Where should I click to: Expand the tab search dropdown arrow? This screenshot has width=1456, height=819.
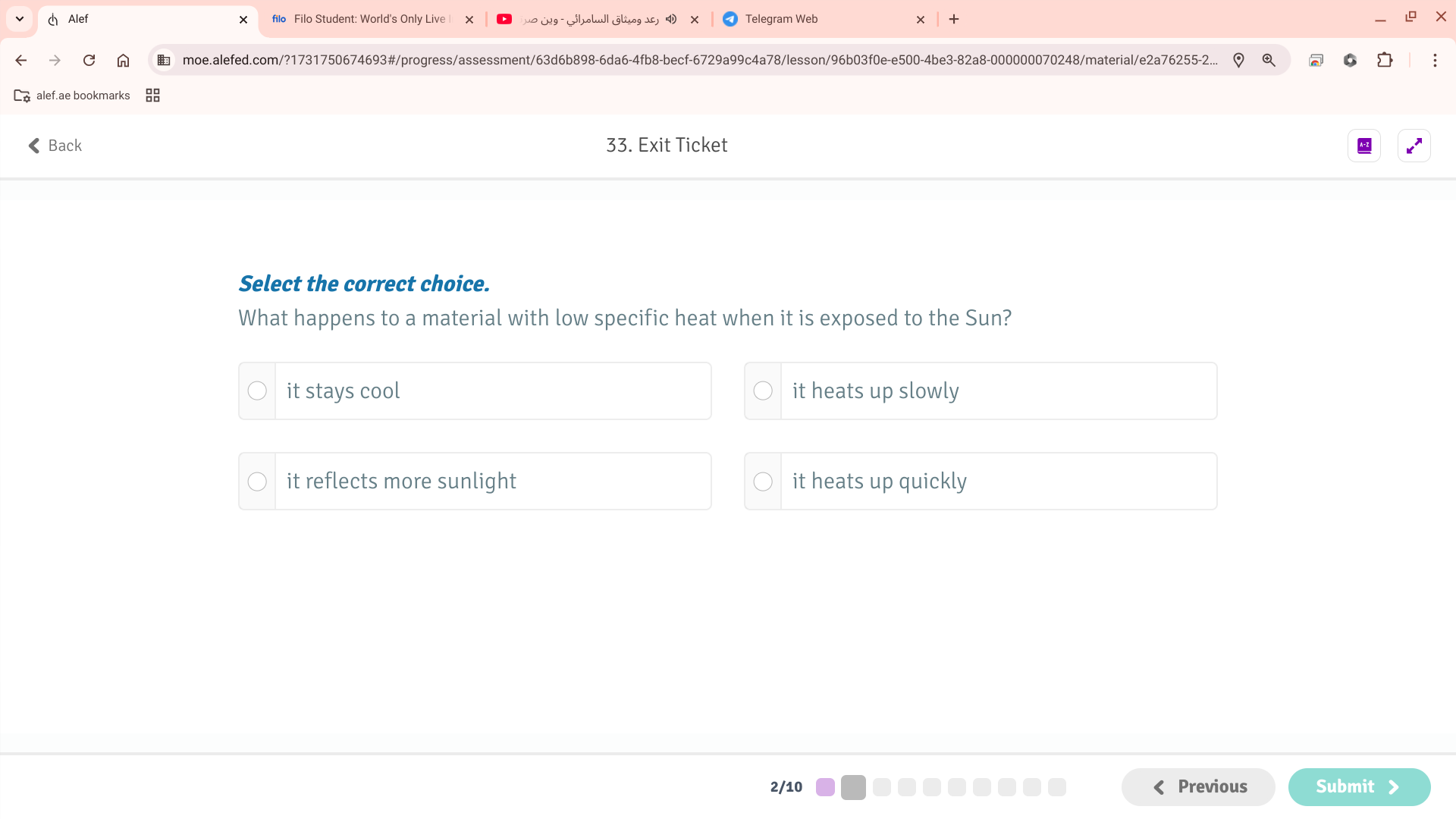(x=20, y=19)
